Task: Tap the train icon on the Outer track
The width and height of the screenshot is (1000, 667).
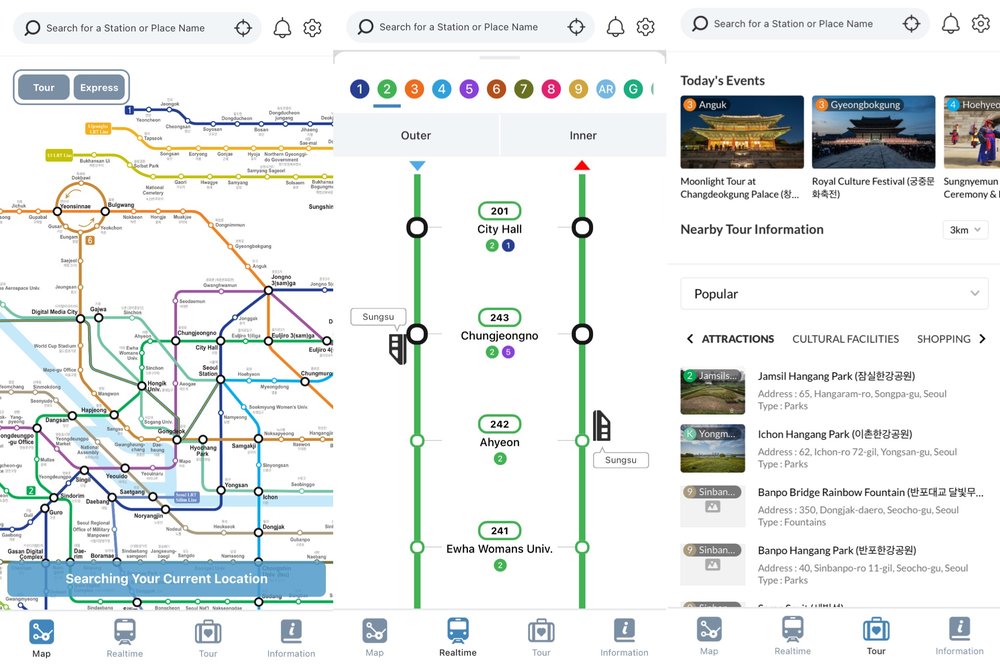Action: click(398, 348)
